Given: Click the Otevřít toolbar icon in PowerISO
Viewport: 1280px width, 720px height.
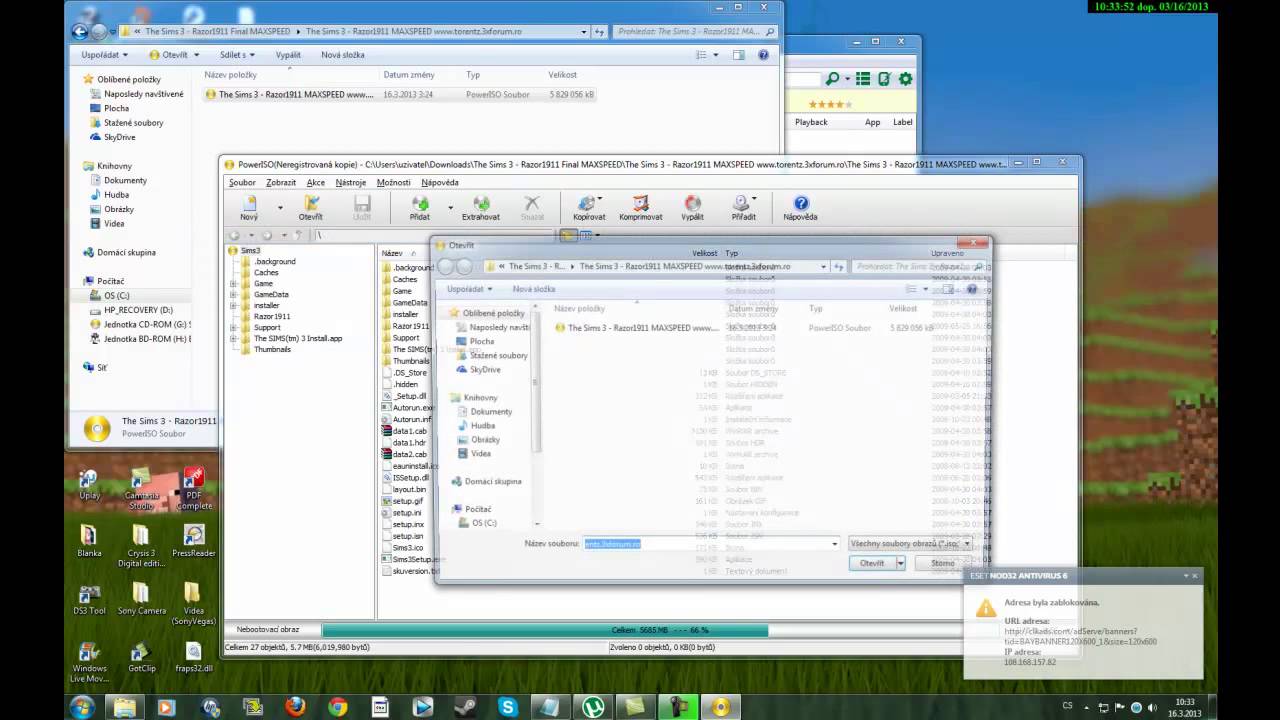Looking at the screenshot, I should click(x=310, y=208).
